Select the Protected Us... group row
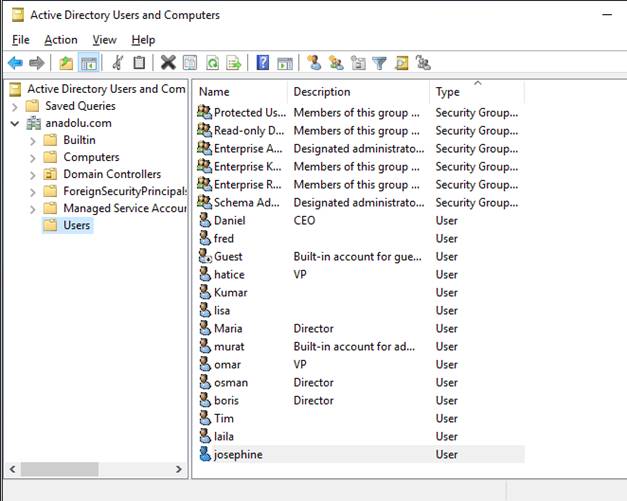The width and height of the screenshot is (627, 501). [x=360, y=112]
